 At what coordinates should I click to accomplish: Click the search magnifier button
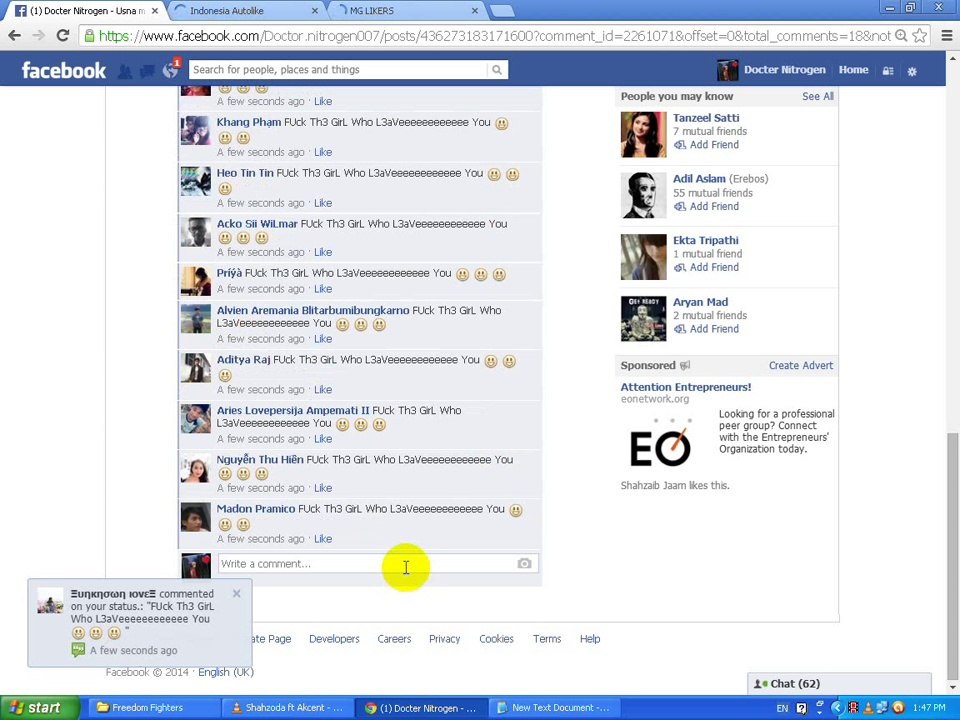pos(497,70)
